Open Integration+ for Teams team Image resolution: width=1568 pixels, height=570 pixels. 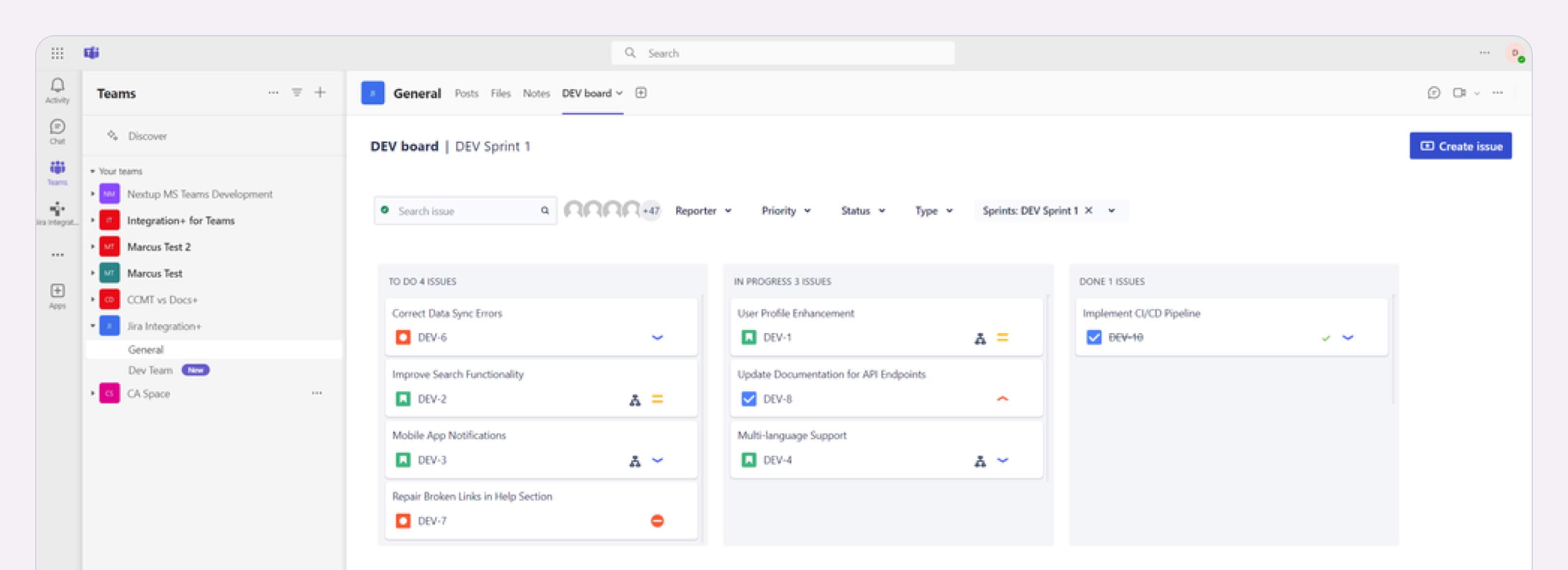[180, 220]
